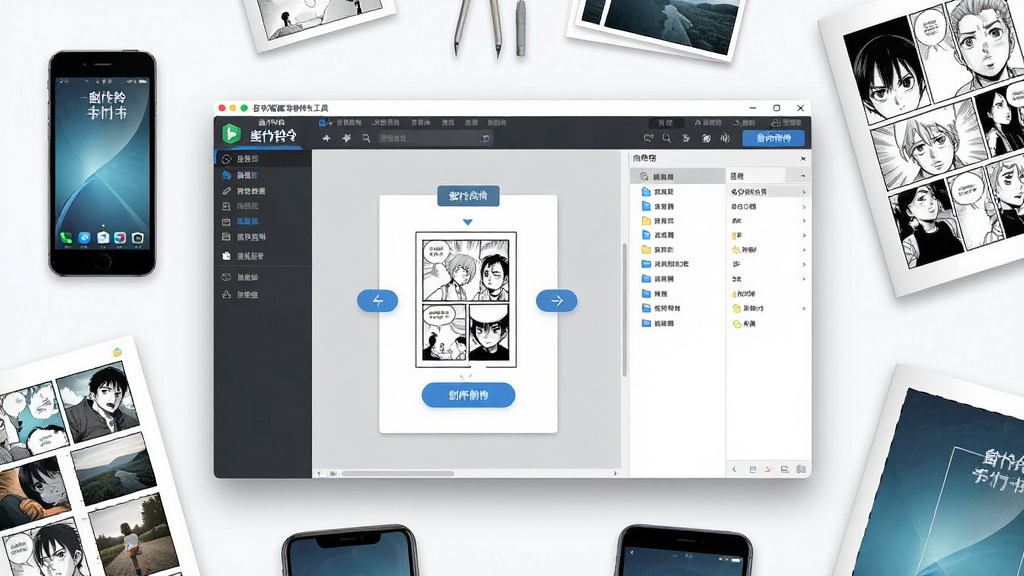Viewport: 1024px width, 576px height.
Task: Click the right scroll arrow under the canvas
Action: [615, 473]
